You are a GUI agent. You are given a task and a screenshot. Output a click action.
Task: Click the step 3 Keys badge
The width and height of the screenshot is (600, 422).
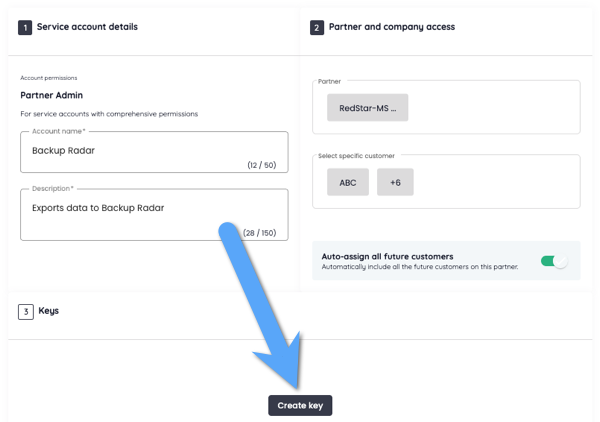(x=25, y=311)
